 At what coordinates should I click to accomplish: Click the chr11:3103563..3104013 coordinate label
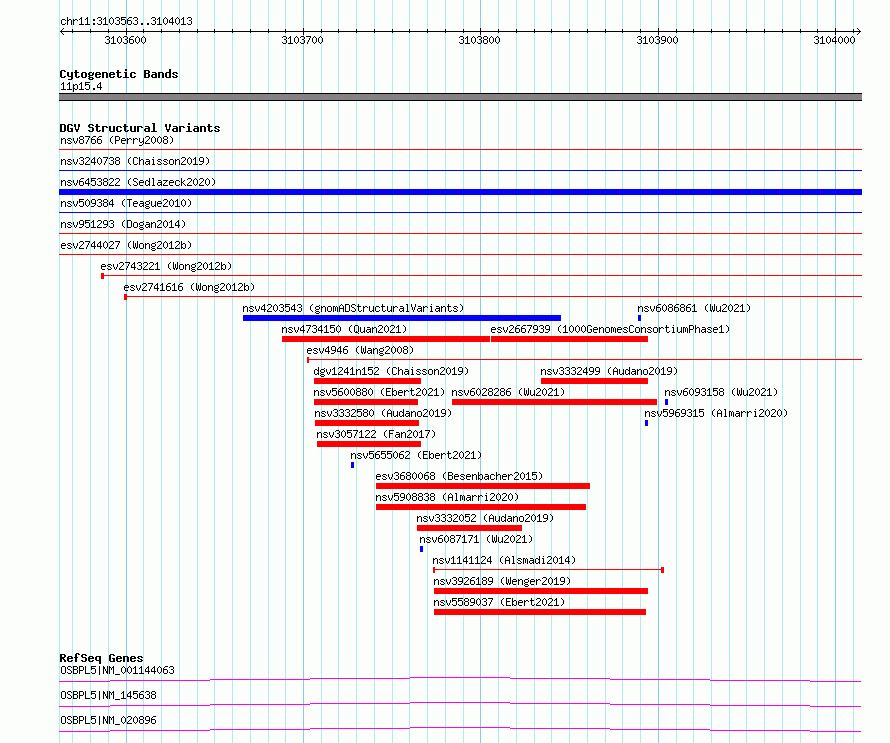click(x=127, y=21)
